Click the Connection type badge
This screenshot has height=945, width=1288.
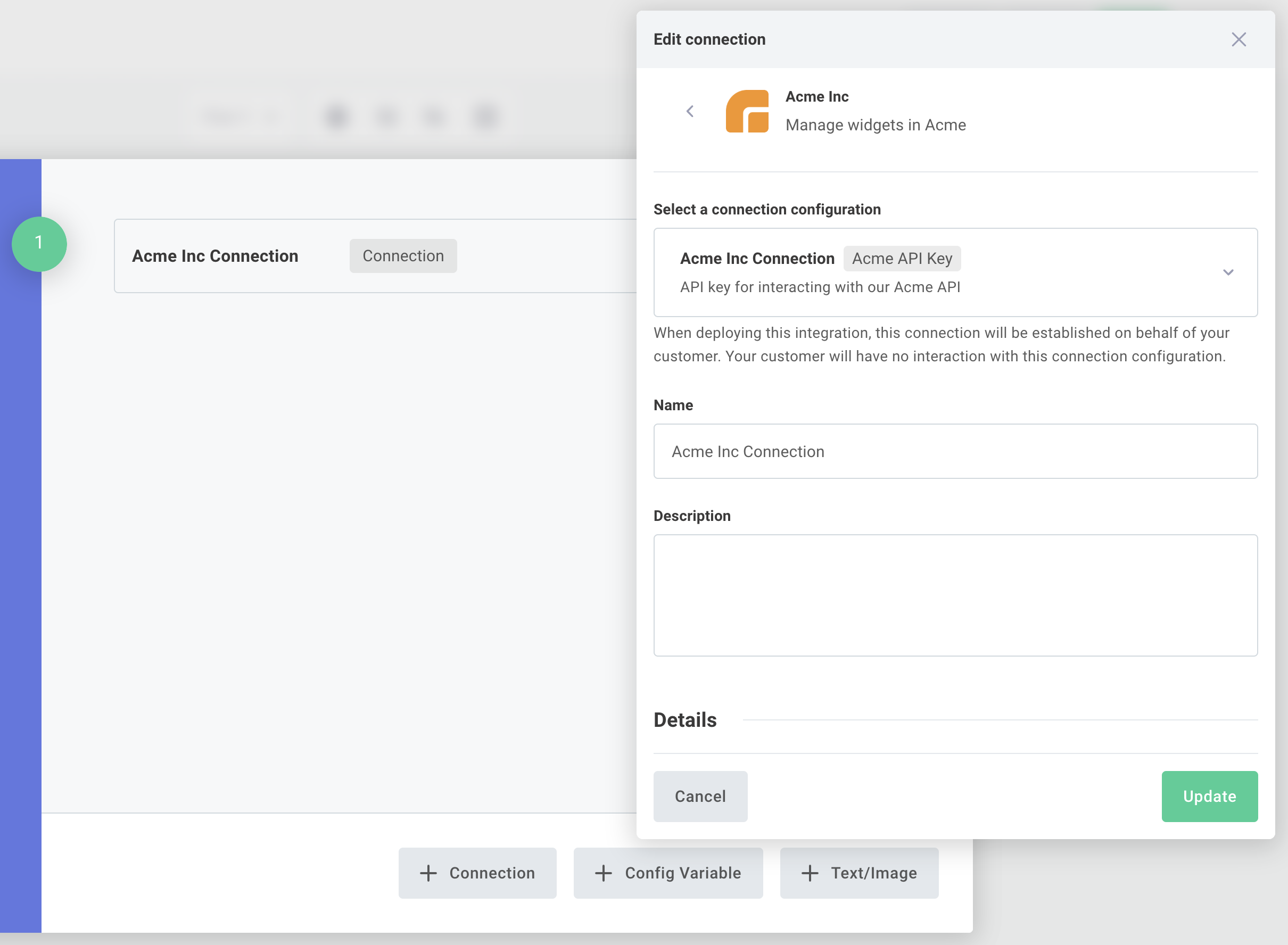point(403,256)
